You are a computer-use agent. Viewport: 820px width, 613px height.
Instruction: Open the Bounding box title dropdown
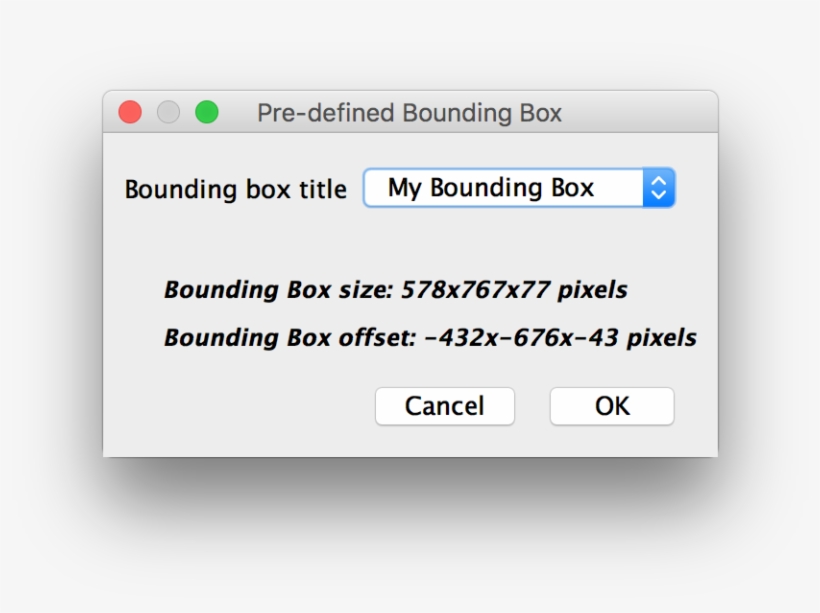519,188
